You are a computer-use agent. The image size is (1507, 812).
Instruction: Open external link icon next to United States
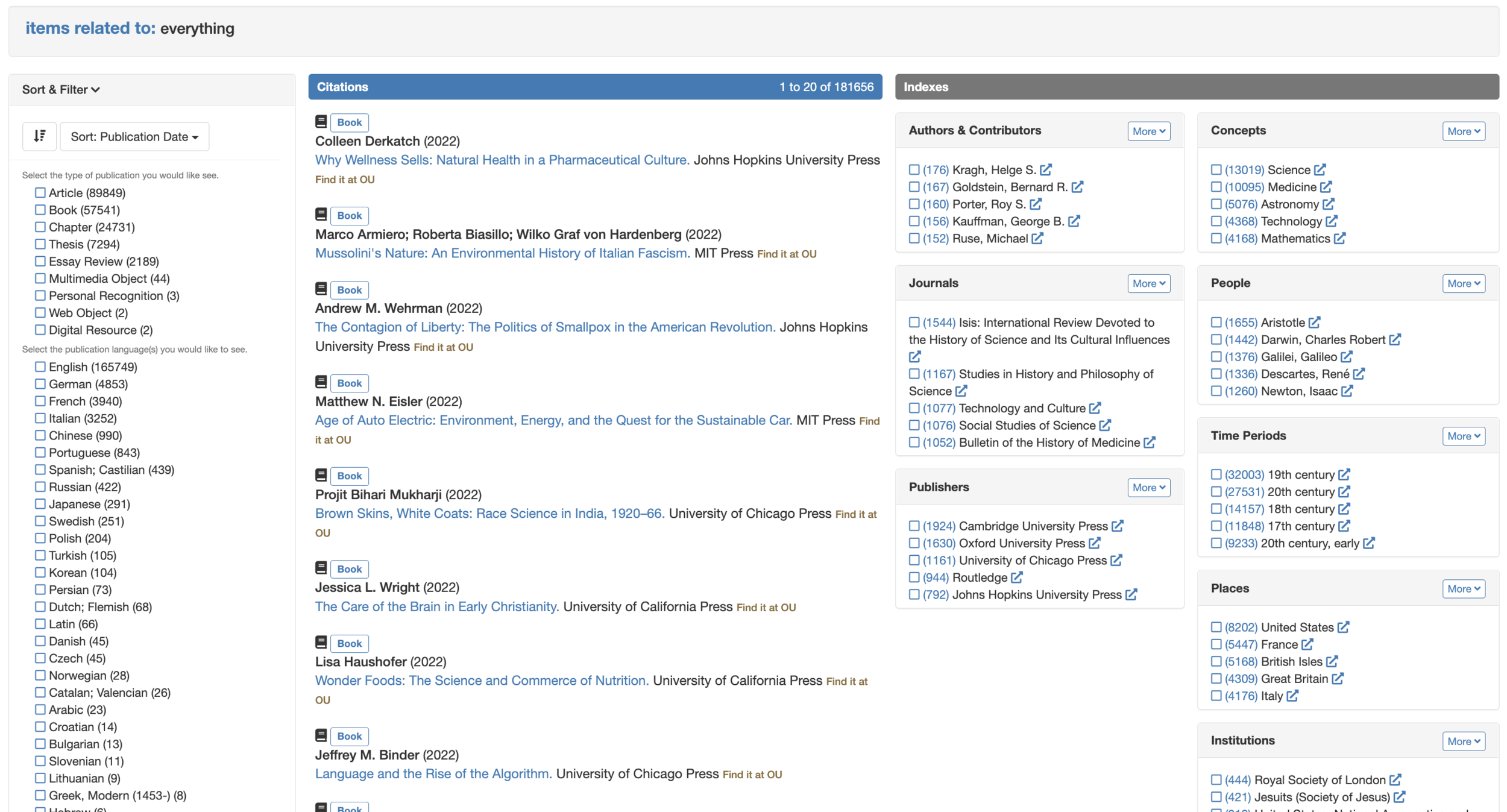coord(1343,628)
